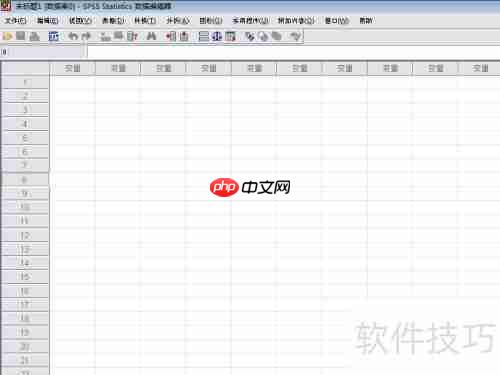
Task: Click the Insert Variable toolbar icon
Action: tap(184, 36)
